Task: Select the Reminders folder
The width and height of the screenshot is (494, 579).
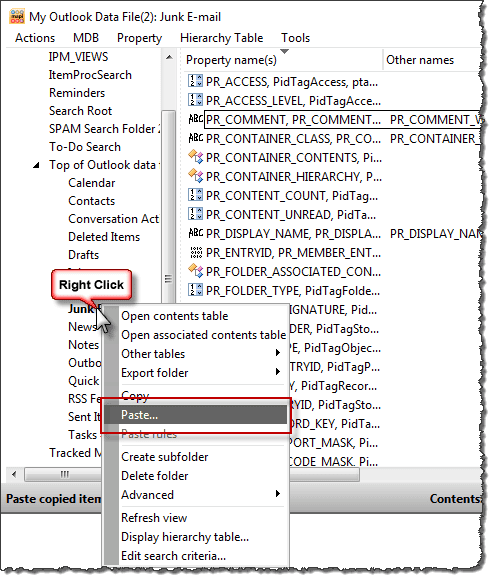Action: (x=77, y=93)
